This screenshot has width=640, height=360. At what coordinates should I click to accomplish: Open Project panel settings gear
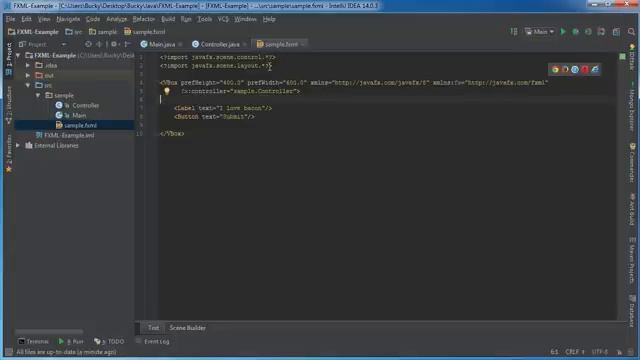(114, 44)
